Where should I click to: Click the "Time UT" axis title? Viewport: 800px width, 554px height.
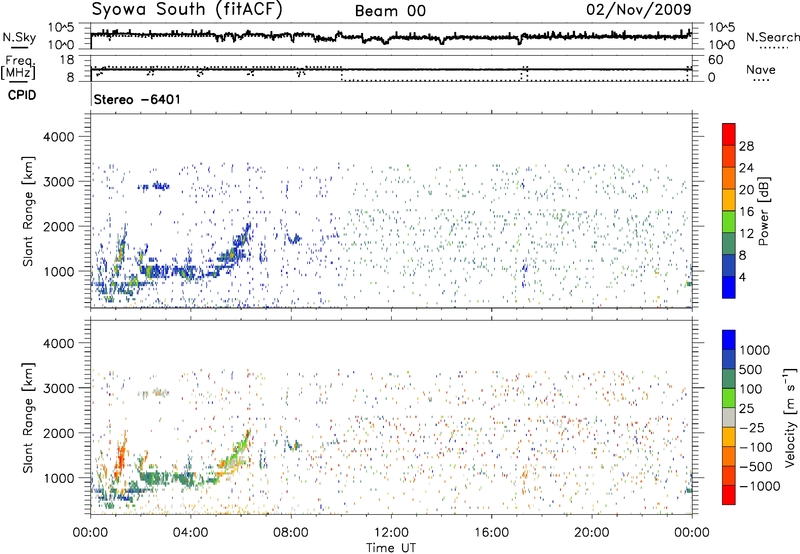click(391, 548)
